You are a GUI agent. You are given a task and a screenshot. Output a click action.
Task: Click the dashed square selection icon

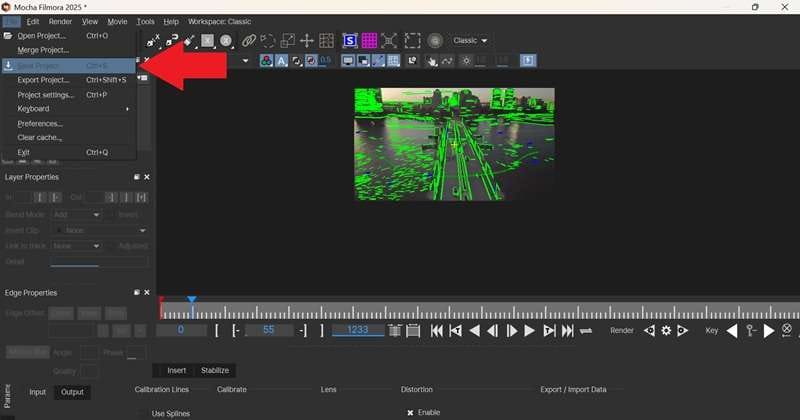[412, 40]
